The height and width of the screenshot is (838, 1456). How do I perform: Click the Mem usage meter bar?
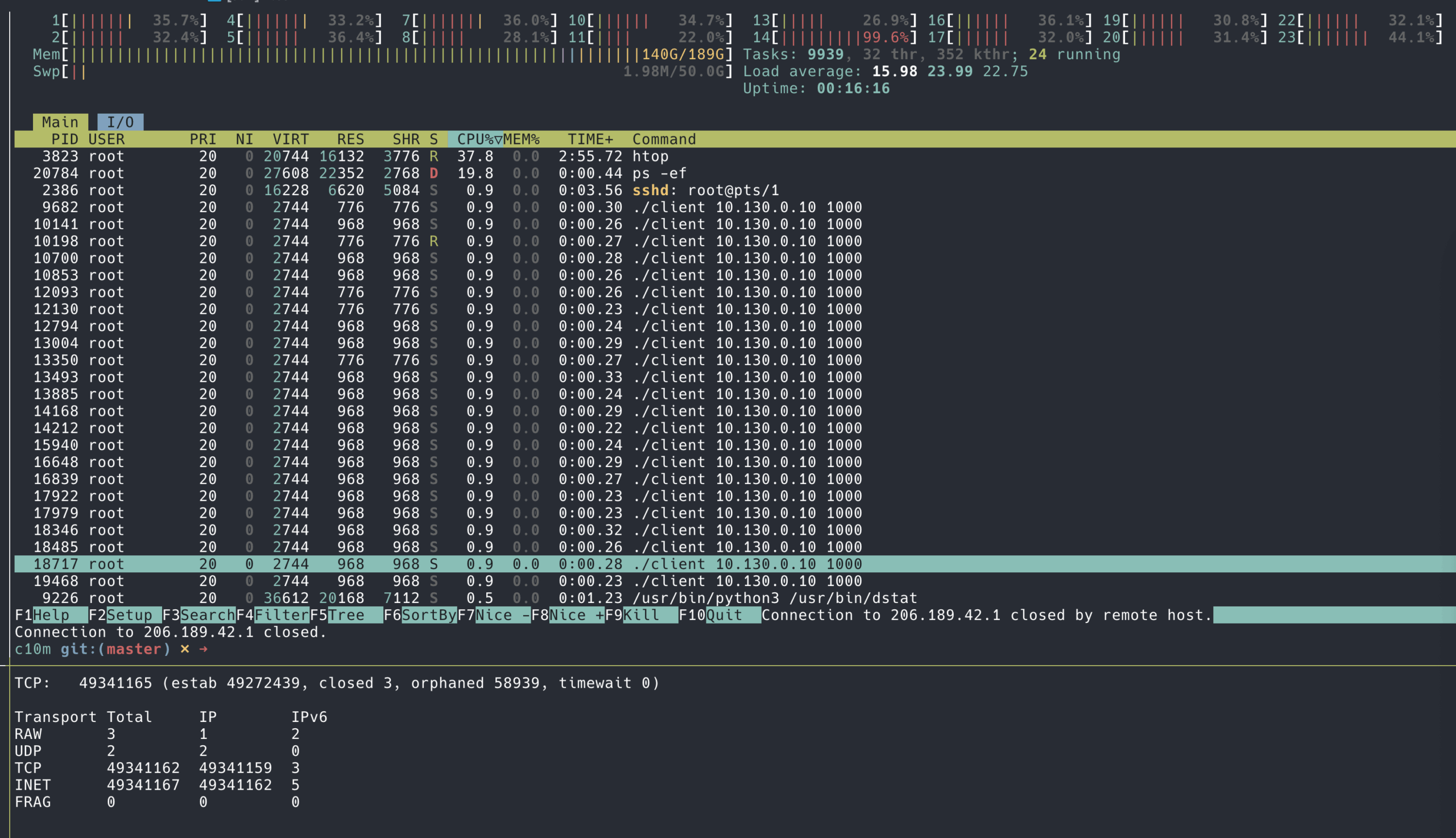pyautogui.click(x=383, y=55)
